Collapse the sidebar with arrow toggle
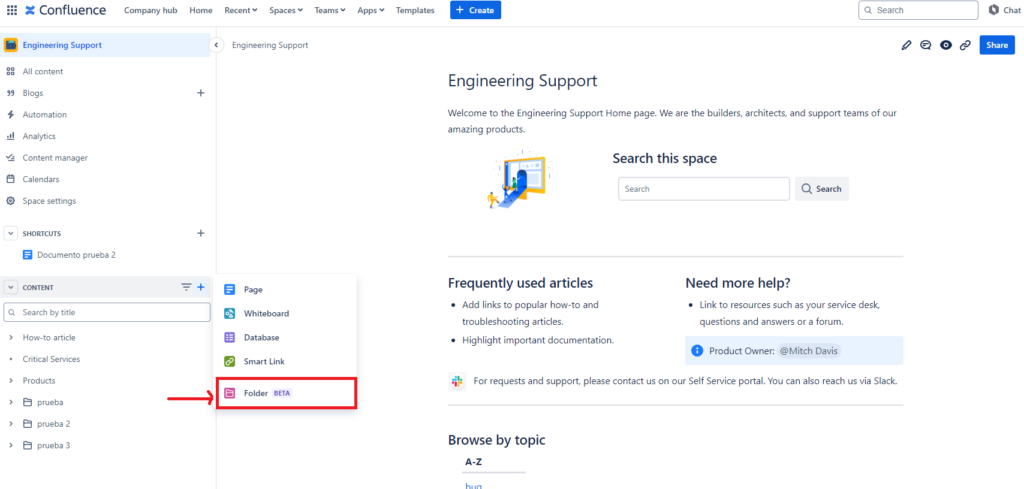 click(x=216, y=45)
